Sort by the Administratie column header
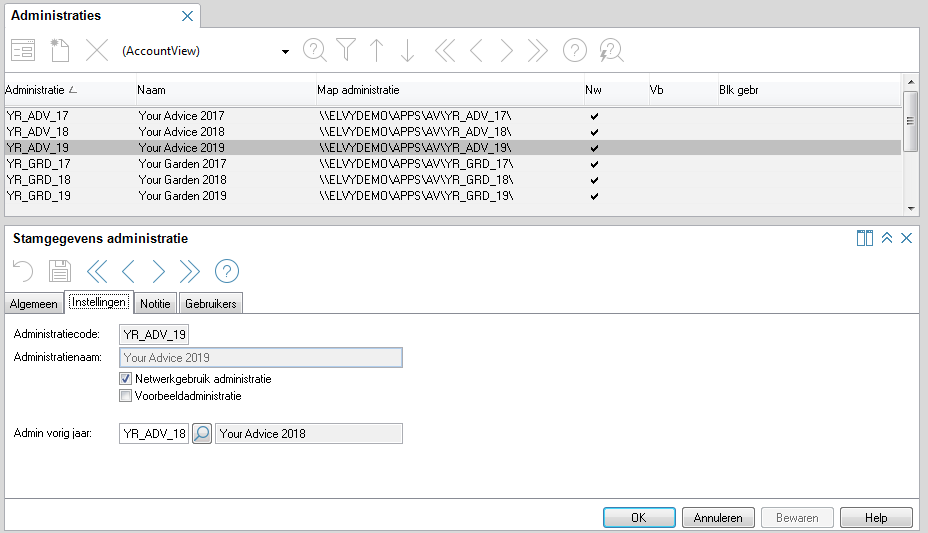The width and height of the screenshot is (928, 533). pos(40,90)
